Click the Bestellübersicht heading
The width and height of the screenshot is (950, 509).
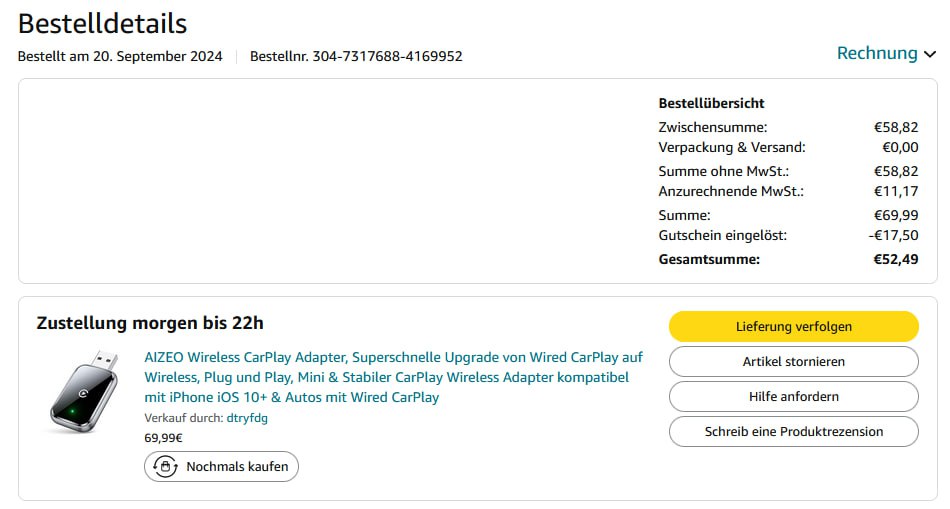(x=711, y=103)
